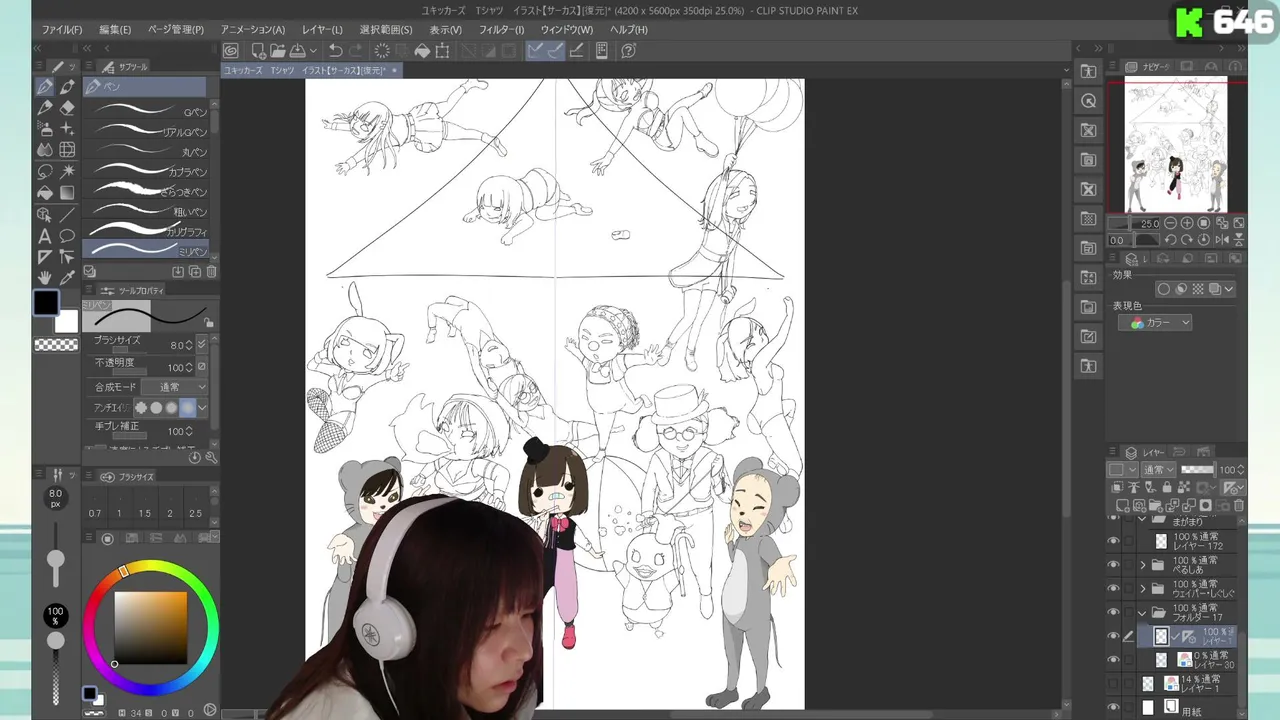
Task: Select the Blend tool
Action: (x=45, y=150)
